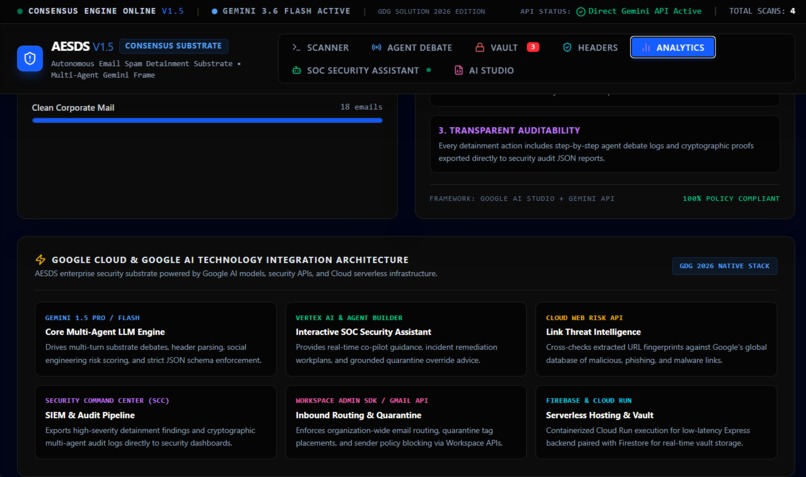Click the green dot after SOC Security Assistant
The height and width of the screenshot is (477, 806).
click(x=429, y=70)
